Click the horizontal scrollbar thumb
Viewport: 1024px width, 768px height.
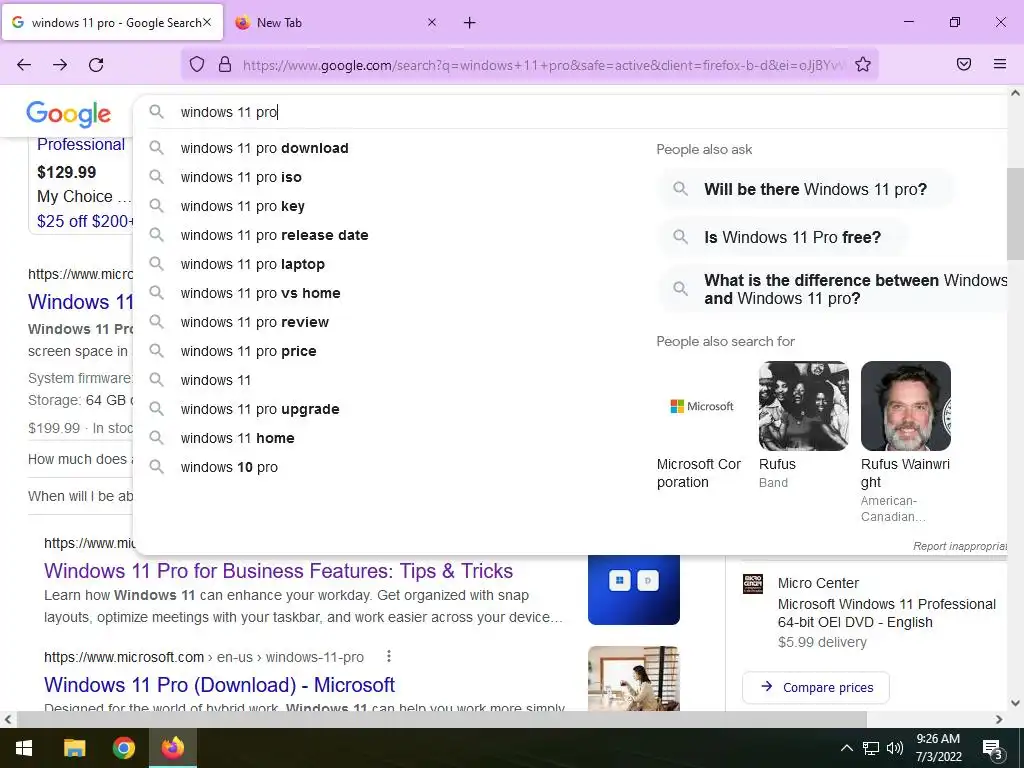coord(441,719)
